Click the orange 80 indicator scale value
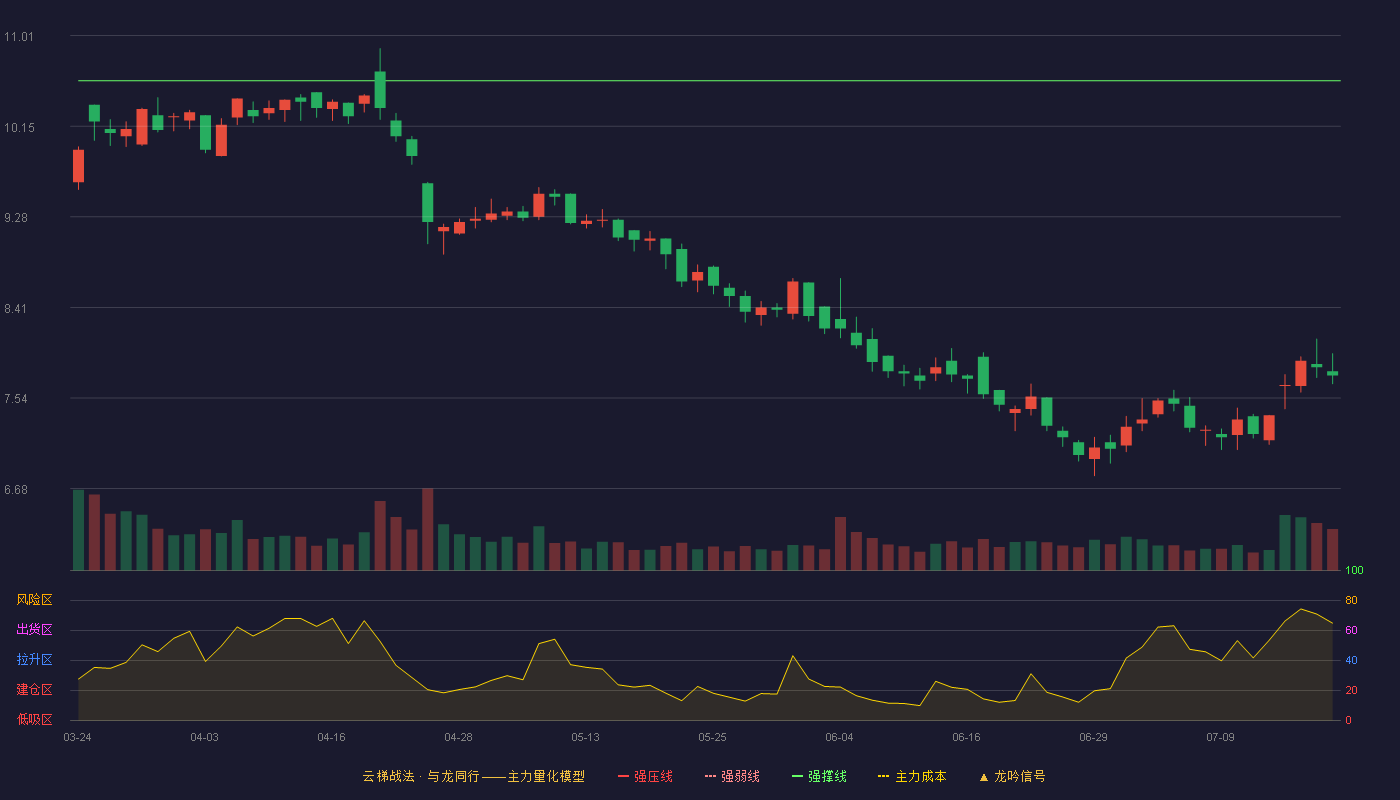 1351,600
